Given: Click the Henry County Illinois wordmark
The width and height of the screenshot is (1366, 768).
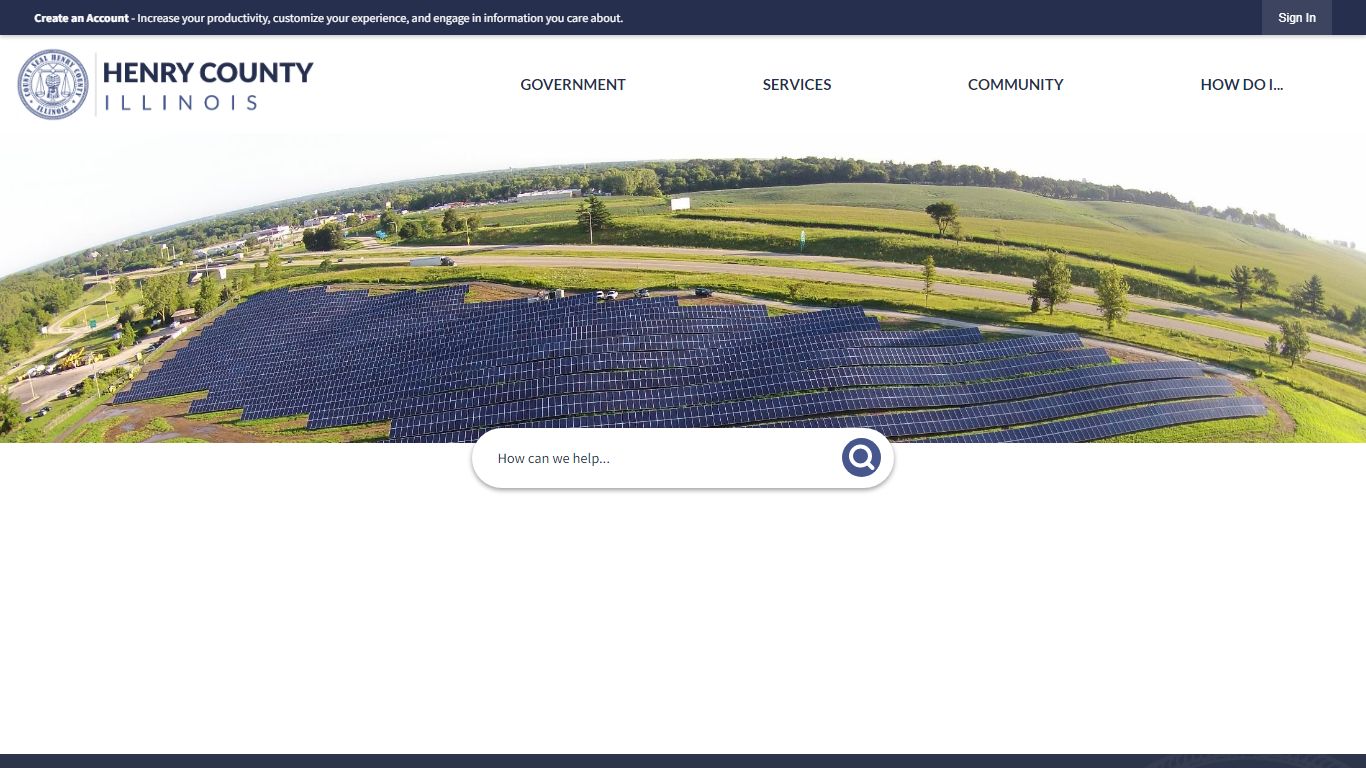Looking at the screenshot, I should point(208,85).
